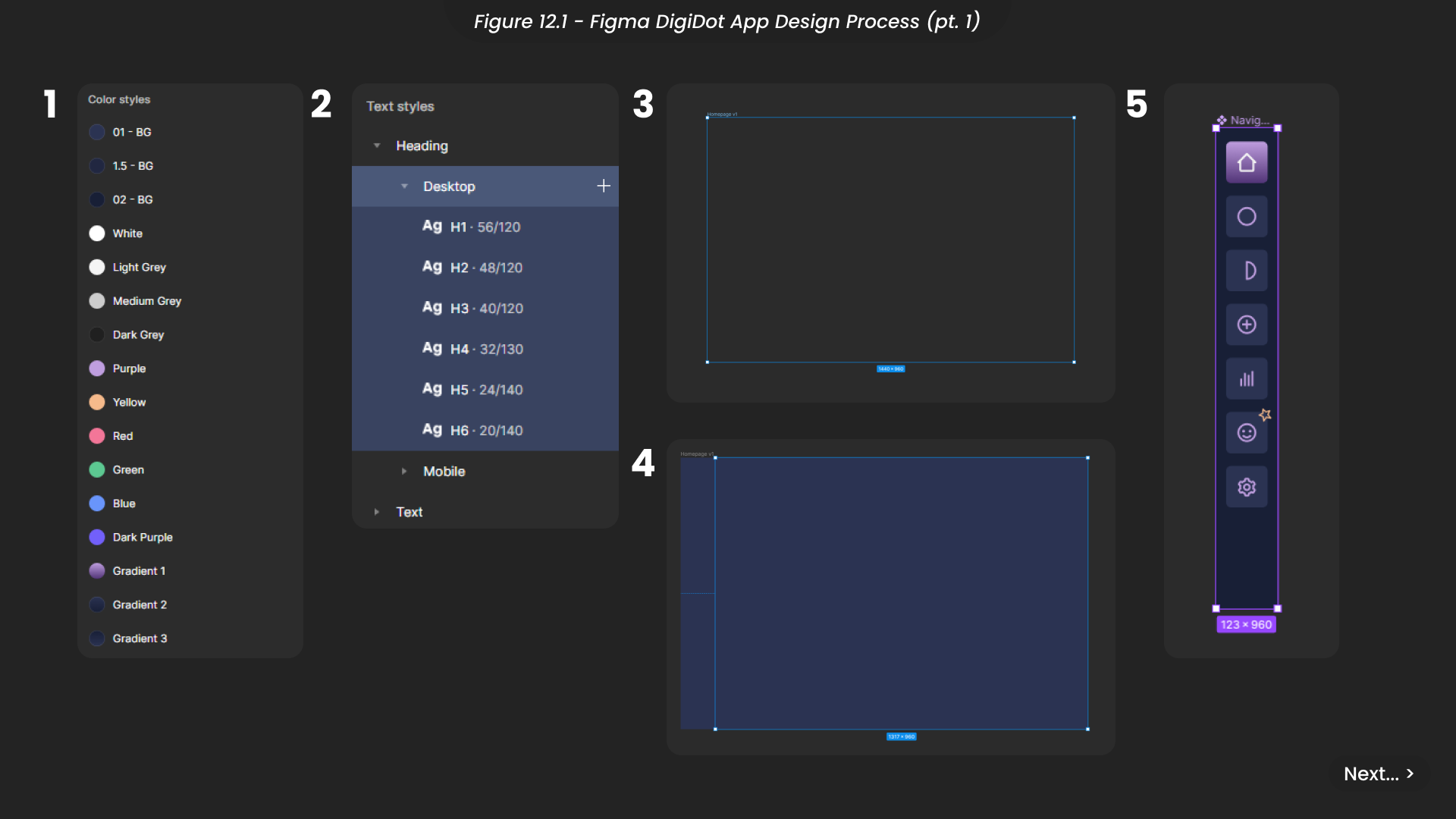Collapse the Heading group arrow
The width and height of the screenshot is (1456, 819).
click(x=377, y=146)
